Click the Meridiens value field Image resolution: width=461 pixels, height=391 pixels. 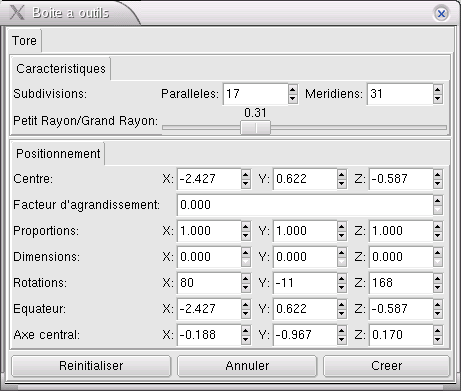coord(400,94)
